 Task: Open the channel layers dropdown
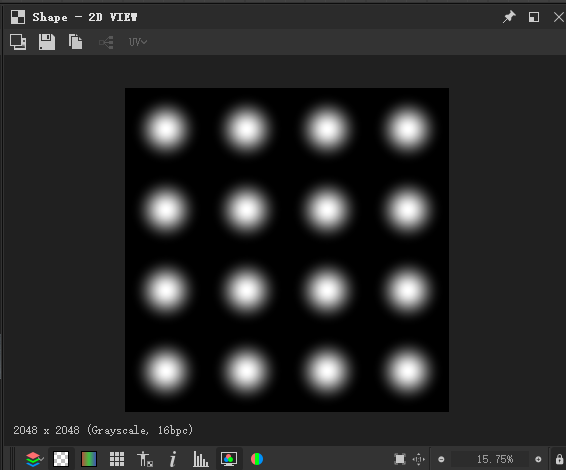(x=35, y=459)
